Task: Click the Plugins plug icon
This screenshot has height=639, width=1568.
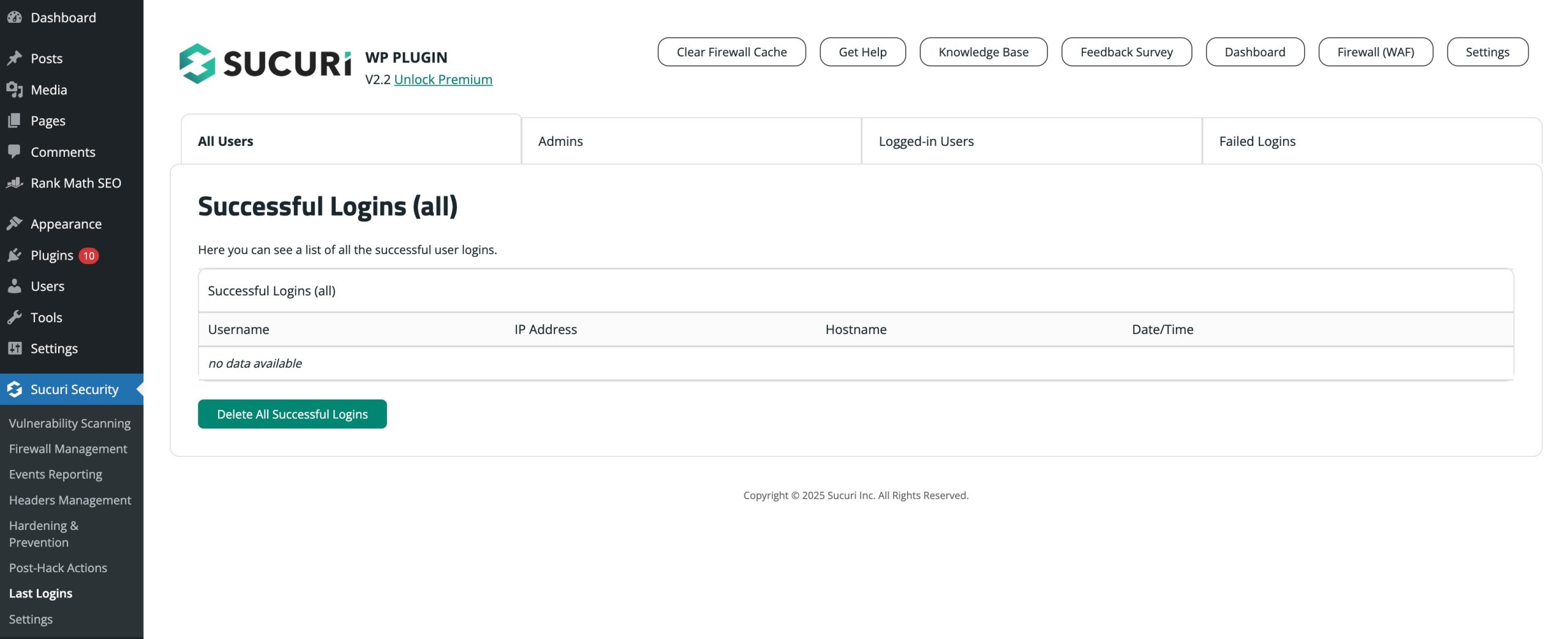Action: pyautogui.click(x=15, y=255)
